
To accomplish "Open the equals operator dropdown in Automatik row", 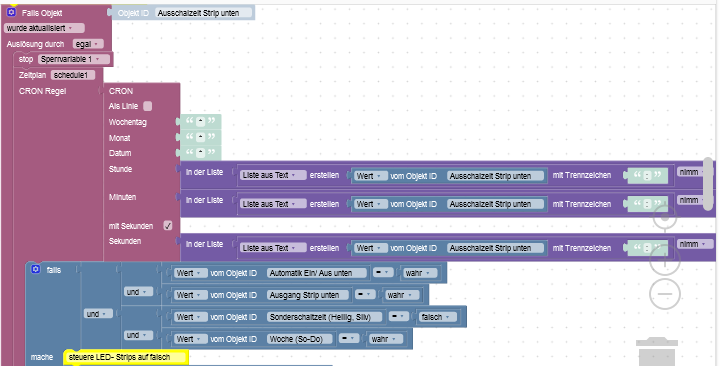I will tap(383, 273).
